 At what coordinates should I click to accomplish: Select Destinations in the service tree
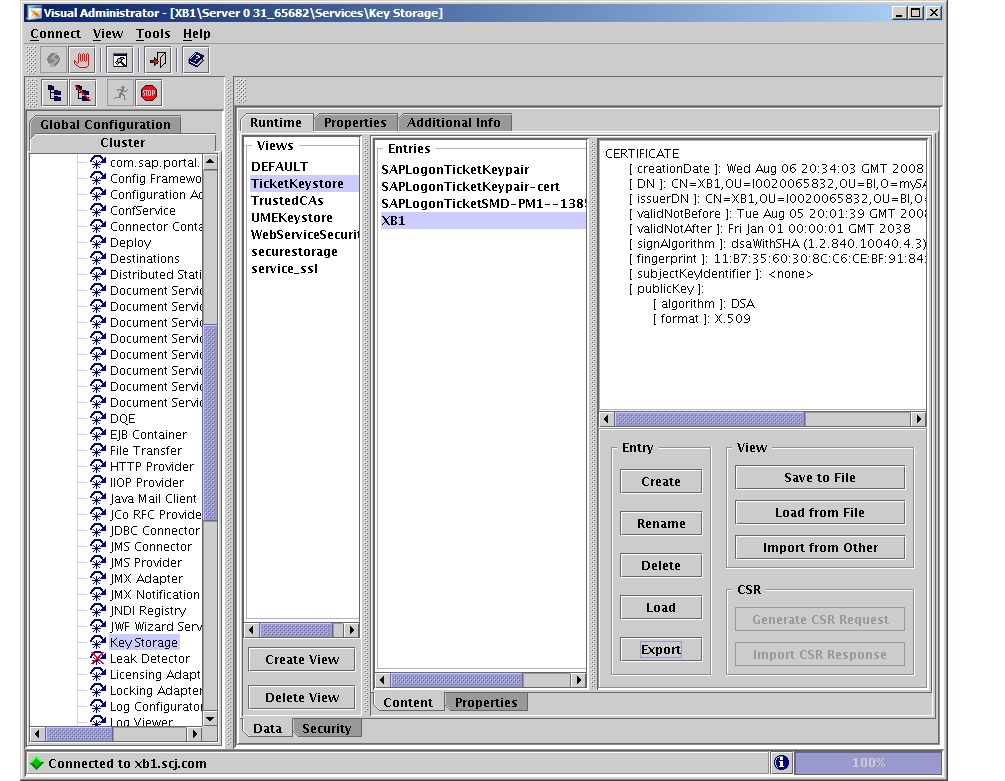click(145, 258)
